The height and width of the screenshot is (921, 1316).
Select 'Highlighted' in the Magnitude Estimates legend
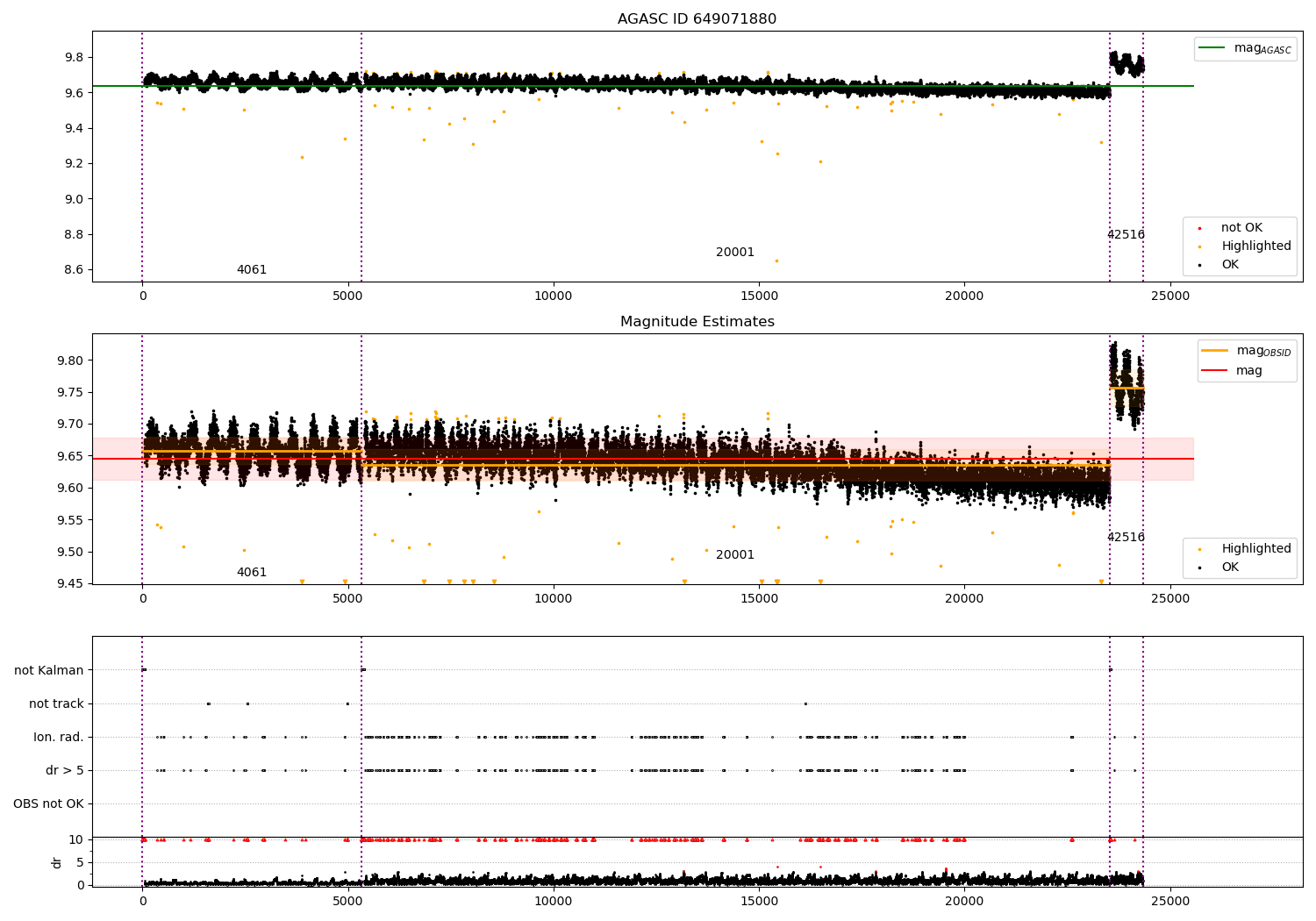tap(1256, 549)
